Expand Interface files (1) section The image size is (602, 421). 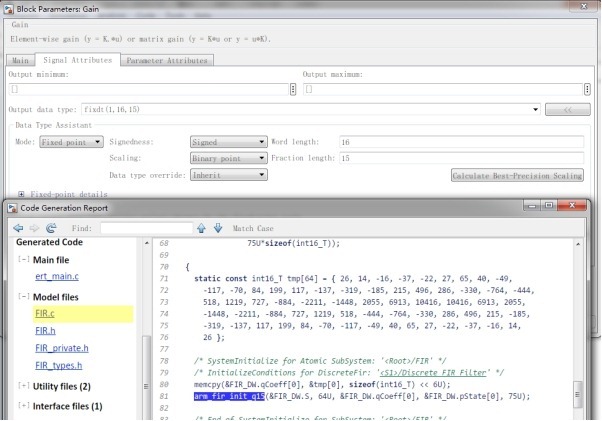point(23,406)
